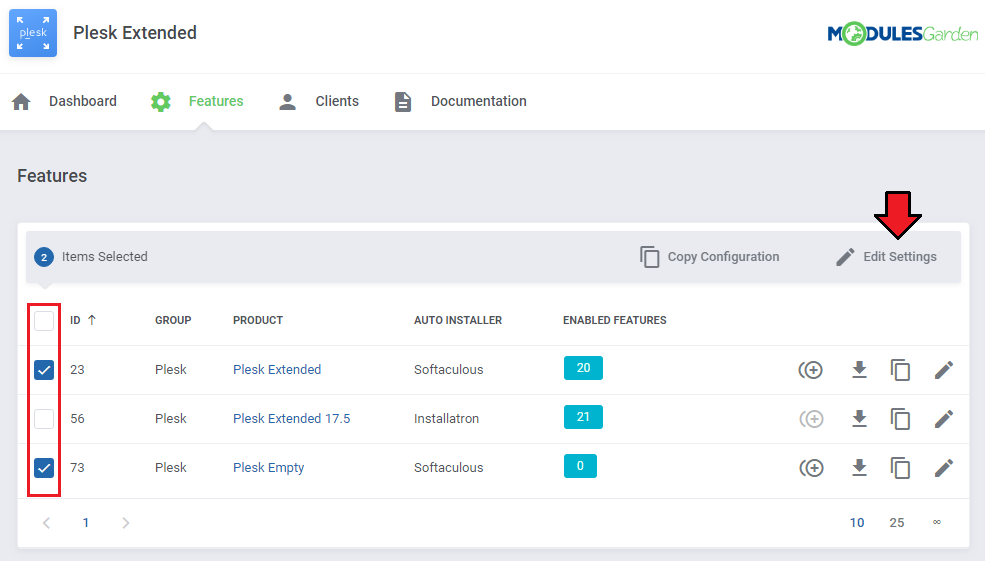Check the checkbox for product ID 56
The height and width of the screenshot is (561, 985).
[44, 419]
